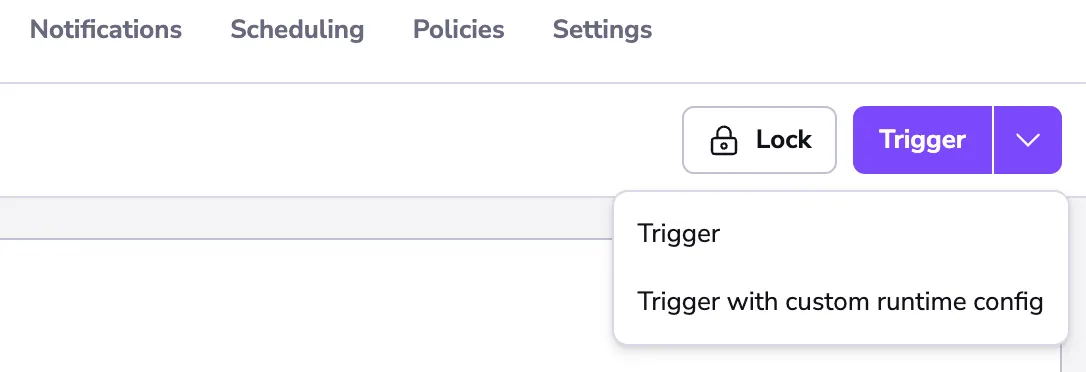Click the padlock icon in Lock button
The image size is (1086, 372).
[723, 140]
